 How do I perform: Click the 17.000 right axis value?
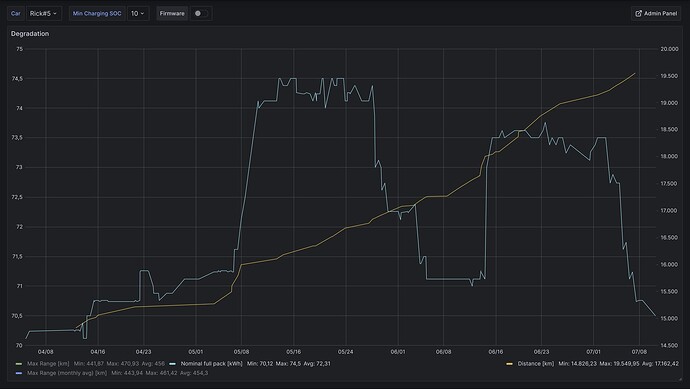coord(669,210)
